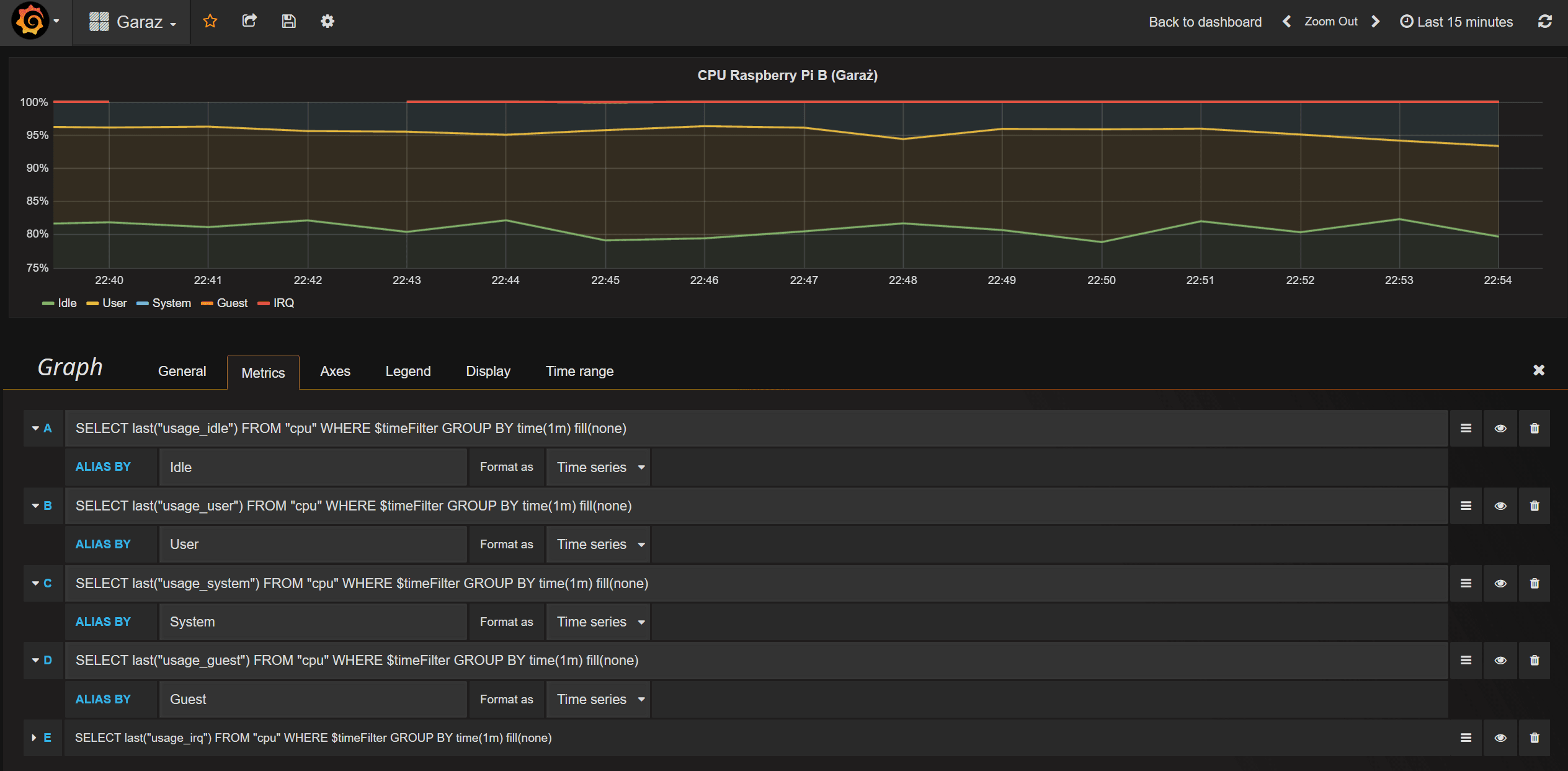
Task: Delete query E with trash icon
Action: coord(1535,738)
